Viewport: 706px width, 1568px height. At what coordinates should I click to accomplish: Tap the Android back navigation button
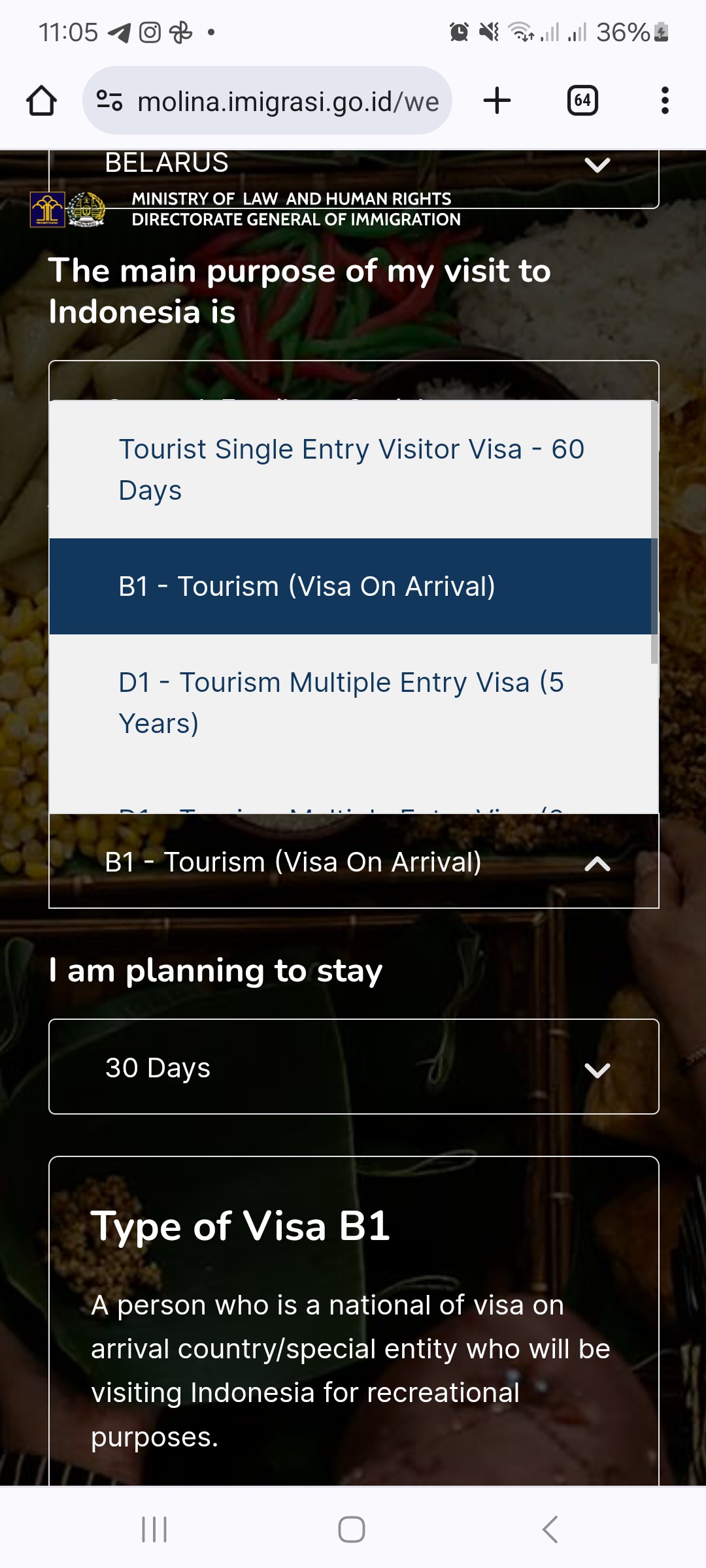(x=550, y=1529)
